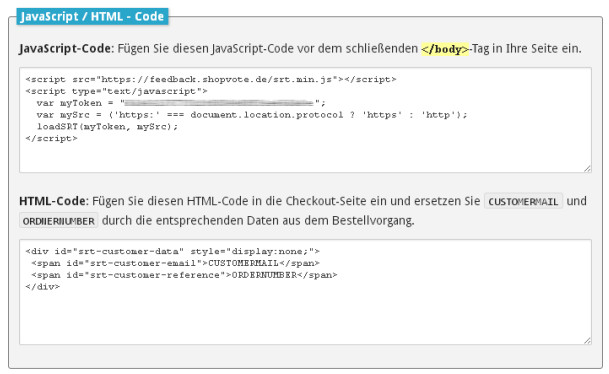Click the 'loadSRT(myToken, mySrc);' line

(107, 127)
